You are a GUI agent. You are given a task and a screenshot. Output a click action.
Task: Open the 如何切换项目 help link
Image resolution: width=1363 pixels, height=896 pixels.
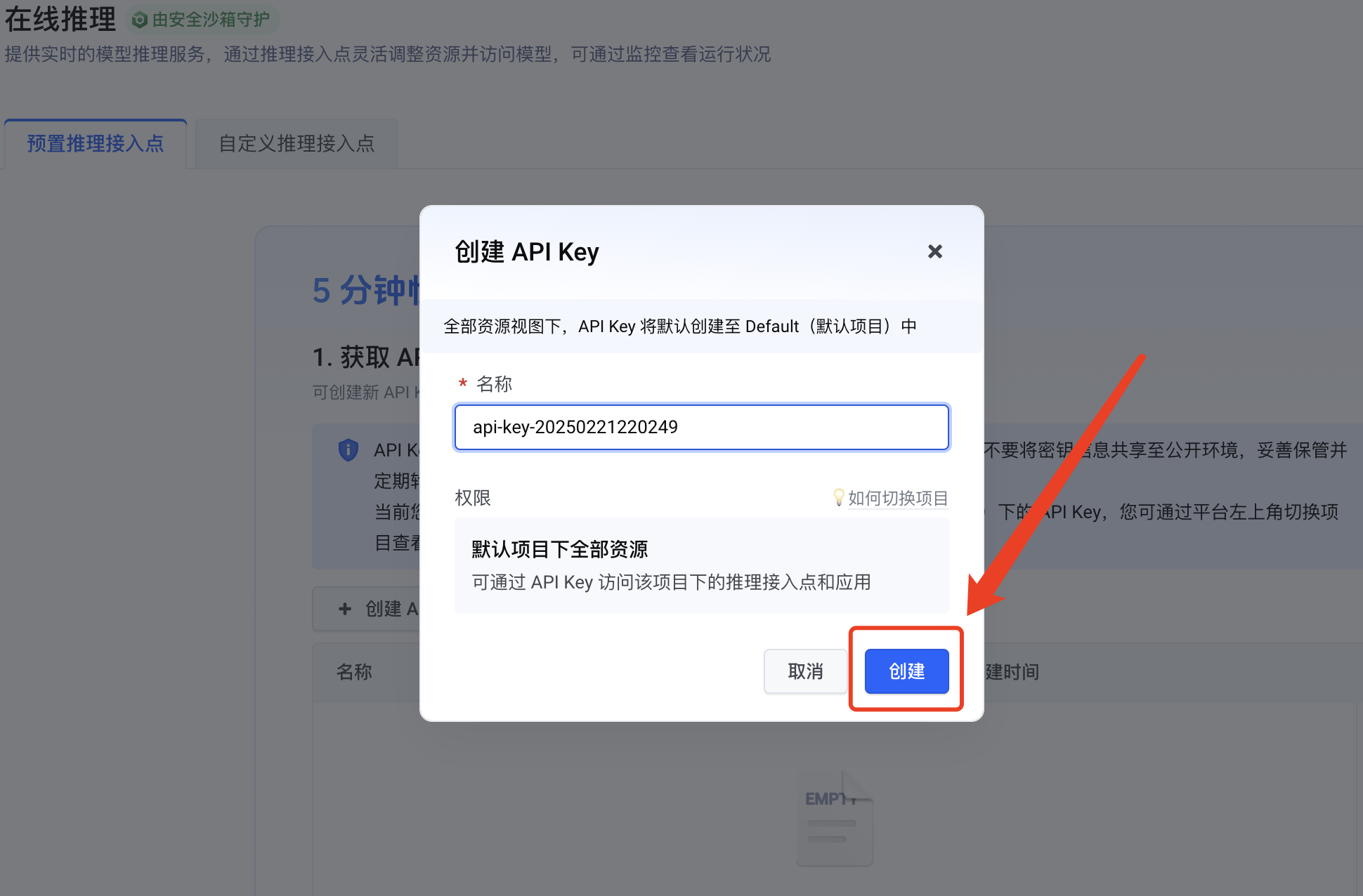(898, 498)
